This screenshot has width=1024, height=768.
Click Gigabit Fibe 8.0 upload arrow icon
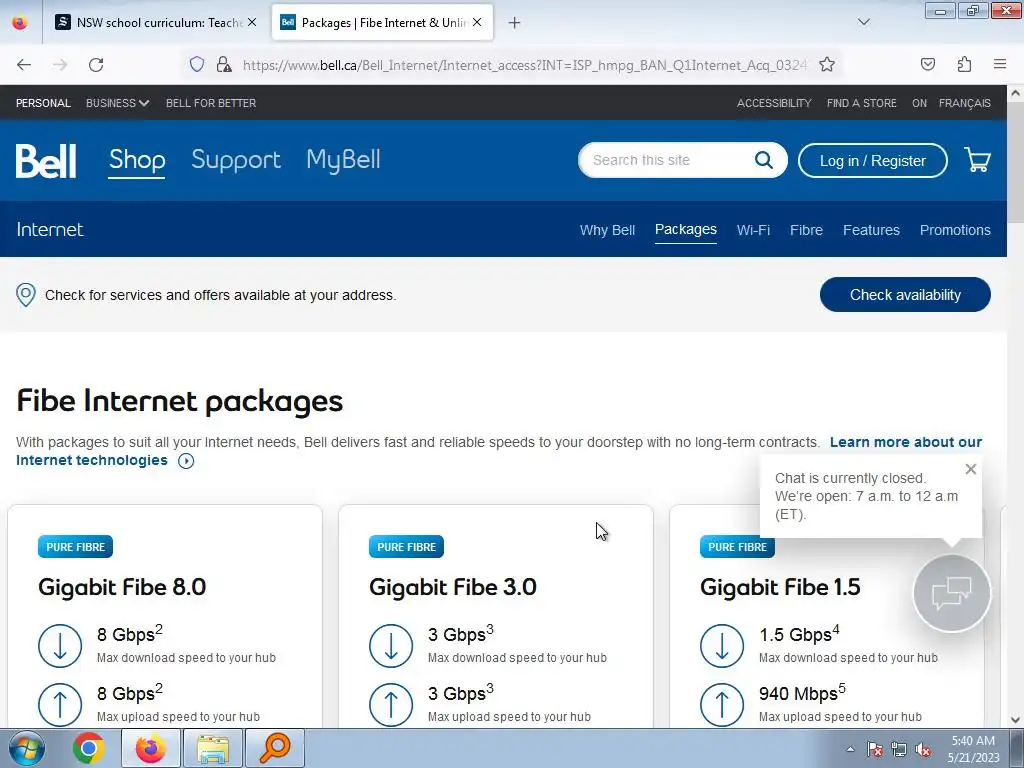(60, 705)
